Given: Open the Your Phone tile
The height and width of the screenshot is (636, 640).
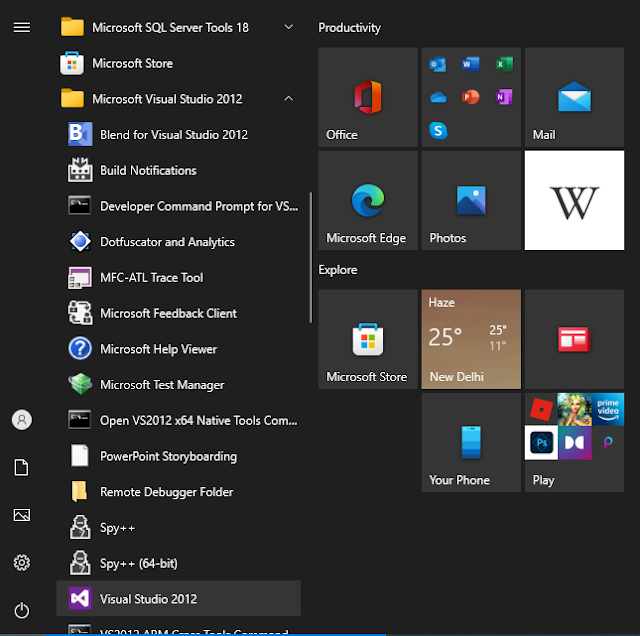Looking at the screenshot, I should pyautogui.click(x=471, y=443).
